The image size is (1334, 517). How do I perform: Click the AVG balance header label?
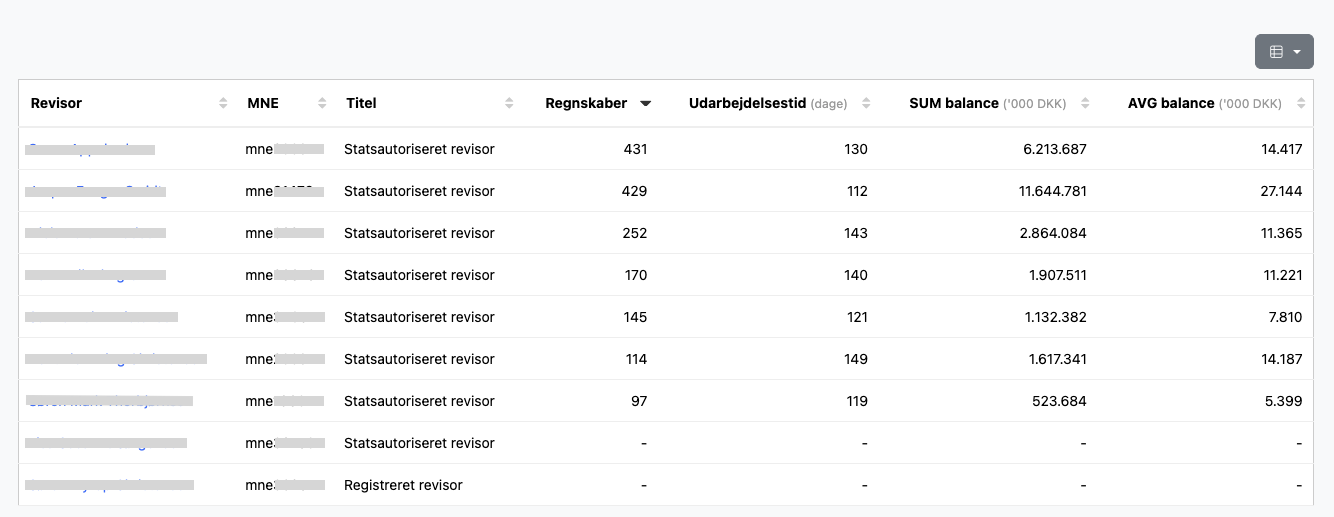click(x=1170, y=103)
